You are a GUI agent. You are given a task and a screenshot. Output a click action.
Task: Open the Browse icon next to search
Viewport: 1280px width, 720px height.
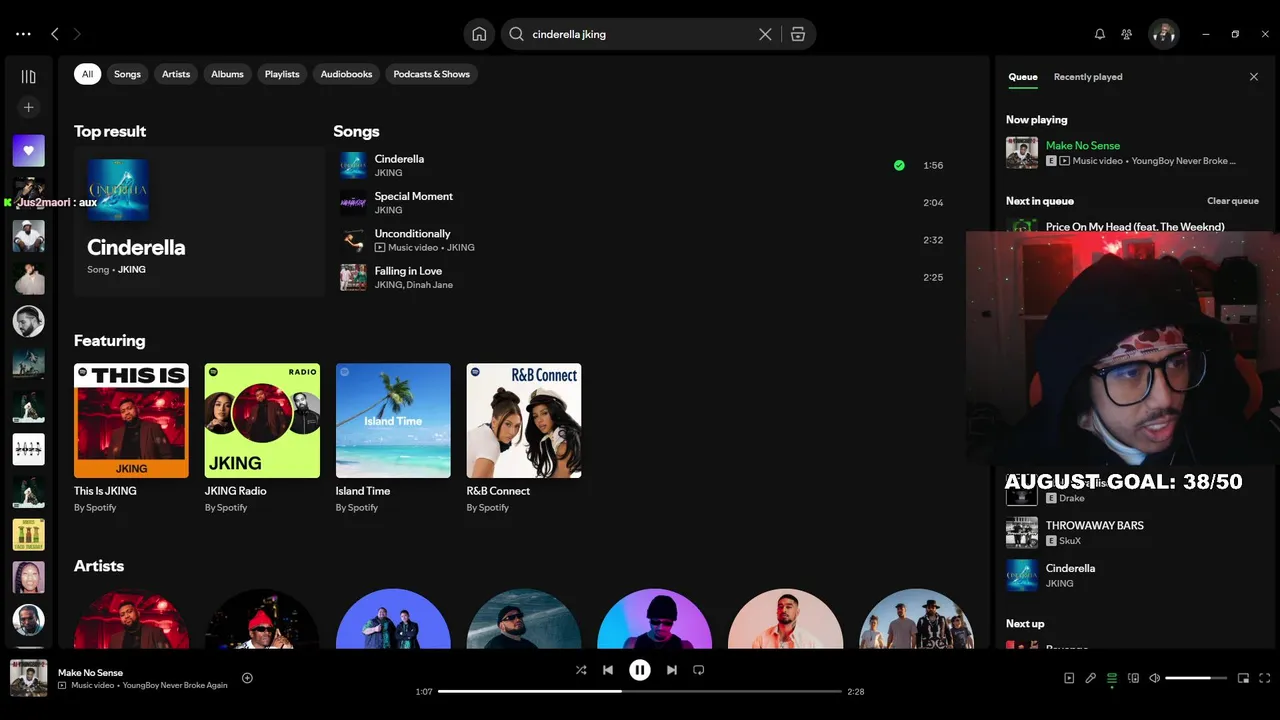pyautogui.click(x=798, y=34)
